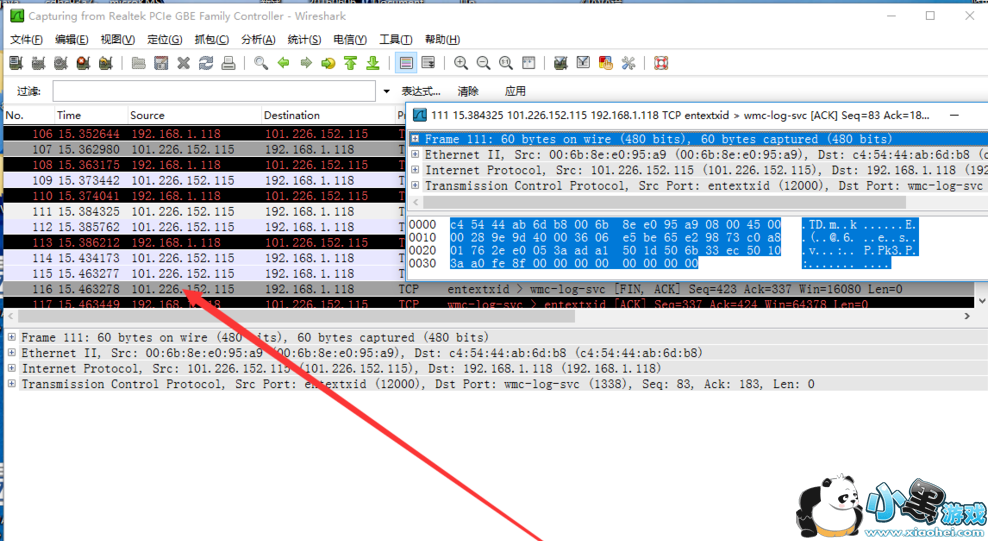Select packet 106 in the list
Image resolution: width=988 pixels, height=541 pixels.
pyautogui.click(x=205, y=134)
